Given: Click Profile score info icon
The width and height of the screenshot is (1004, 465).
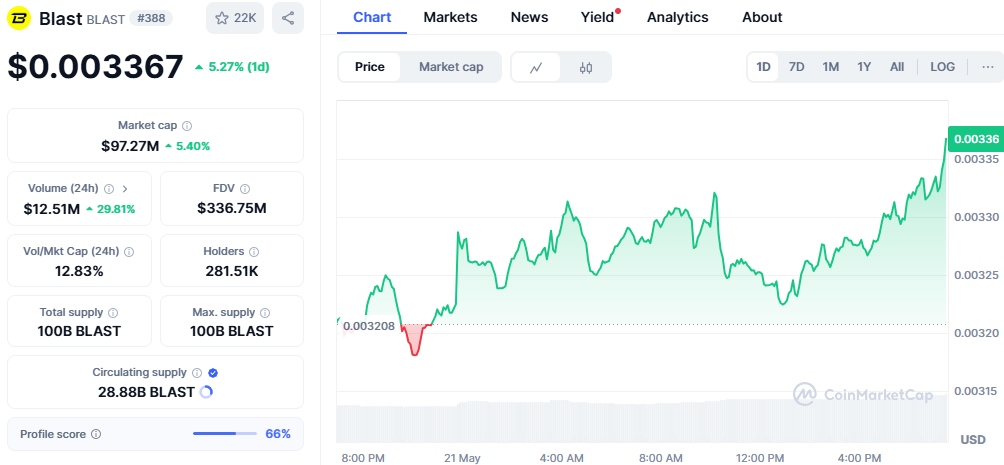Looking at the screenshot, I should tap(95, 434).
